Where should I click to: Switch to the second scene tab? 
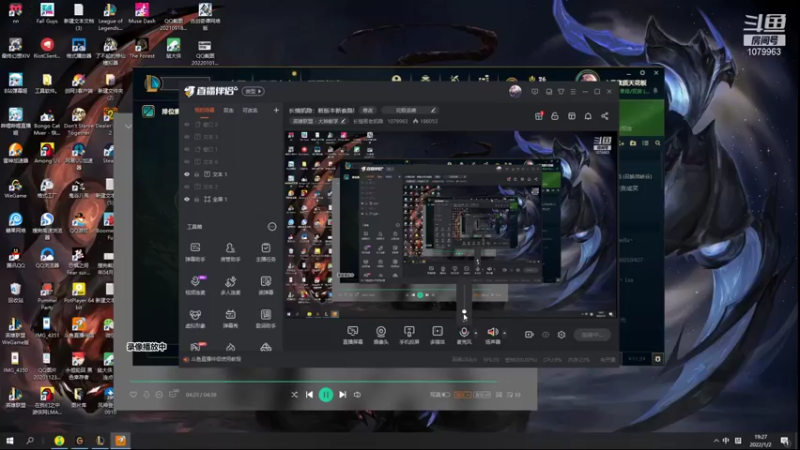coord(228,110)
